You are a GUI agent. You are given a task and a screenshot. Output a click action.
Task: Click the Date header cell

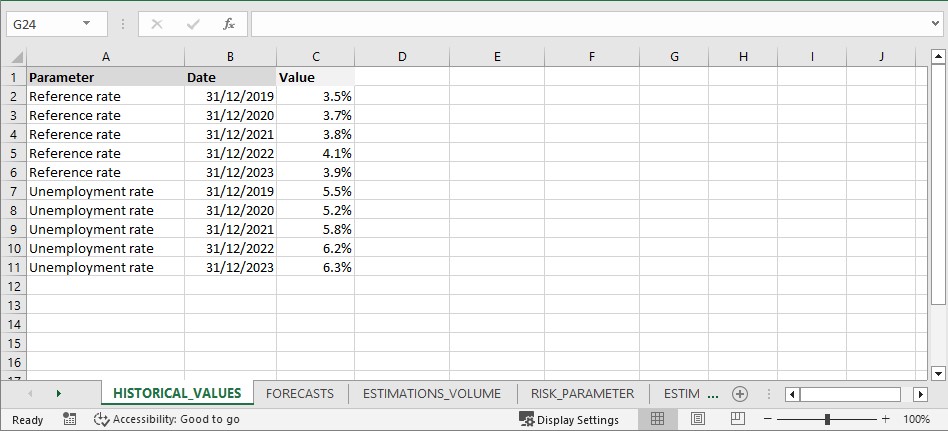[x=230, y=77]
